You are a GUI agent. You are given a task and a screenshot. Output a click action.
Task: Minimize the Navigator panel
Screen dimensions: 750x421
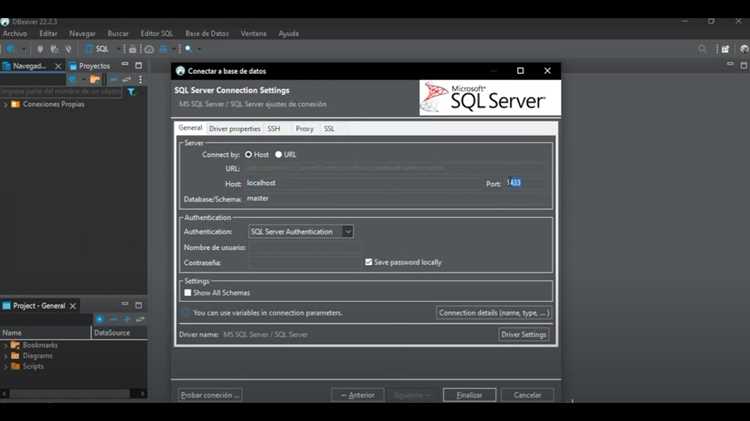pyautogui.click(x=125, y=65)
